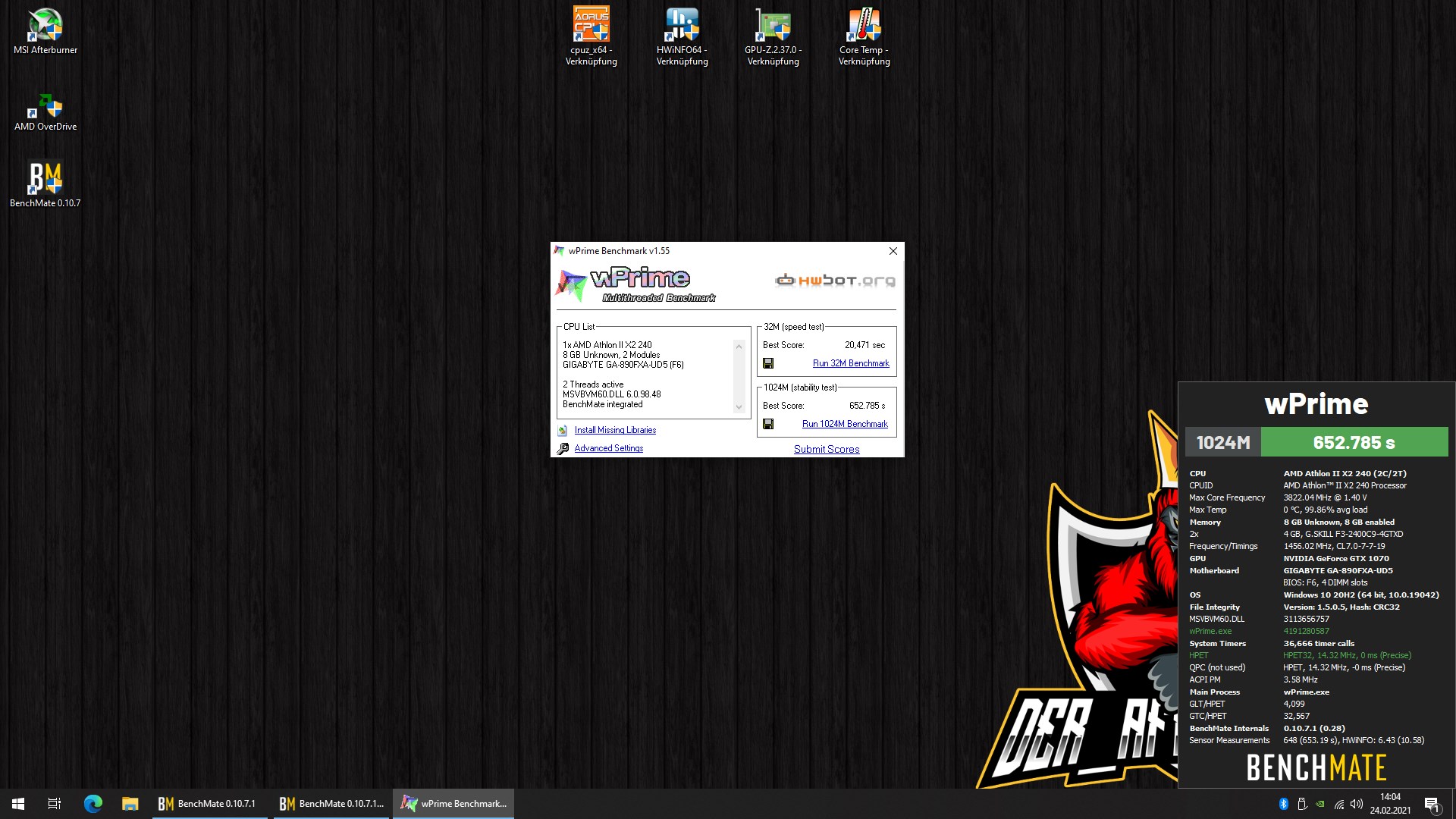Open the Install Missing Libraries link
The height and width of the screenshot is (819, 1456).
click(x=615, y=430)
